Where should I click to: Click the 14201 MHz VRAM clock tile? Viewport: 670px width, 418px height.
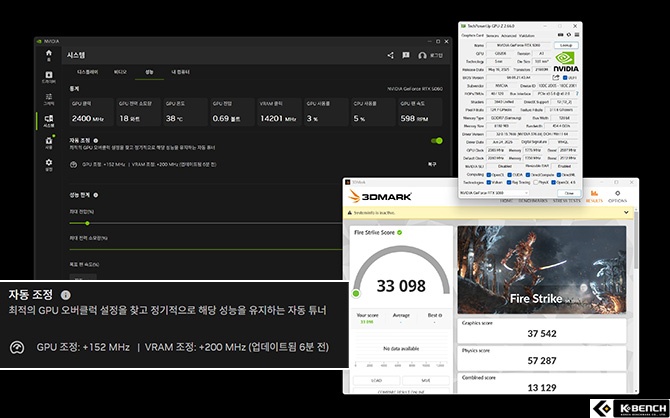[279, 112]
